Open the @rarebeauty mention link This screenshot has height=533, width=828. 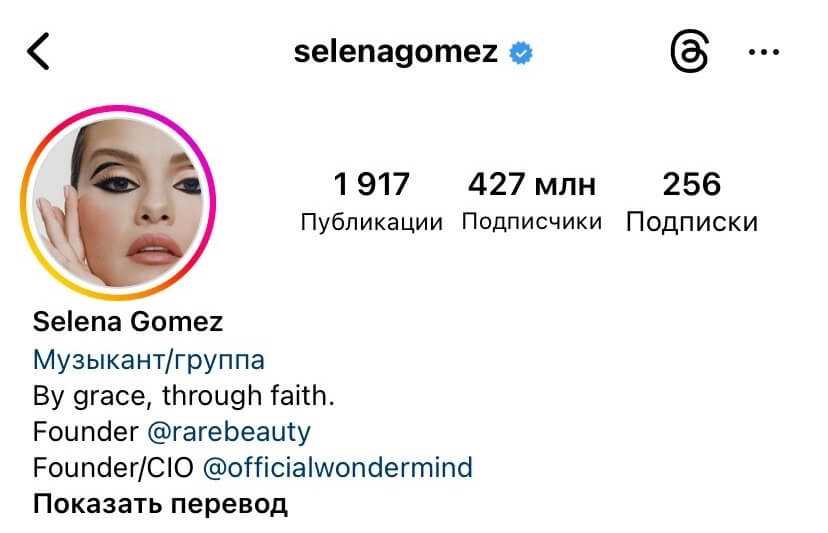229,432
